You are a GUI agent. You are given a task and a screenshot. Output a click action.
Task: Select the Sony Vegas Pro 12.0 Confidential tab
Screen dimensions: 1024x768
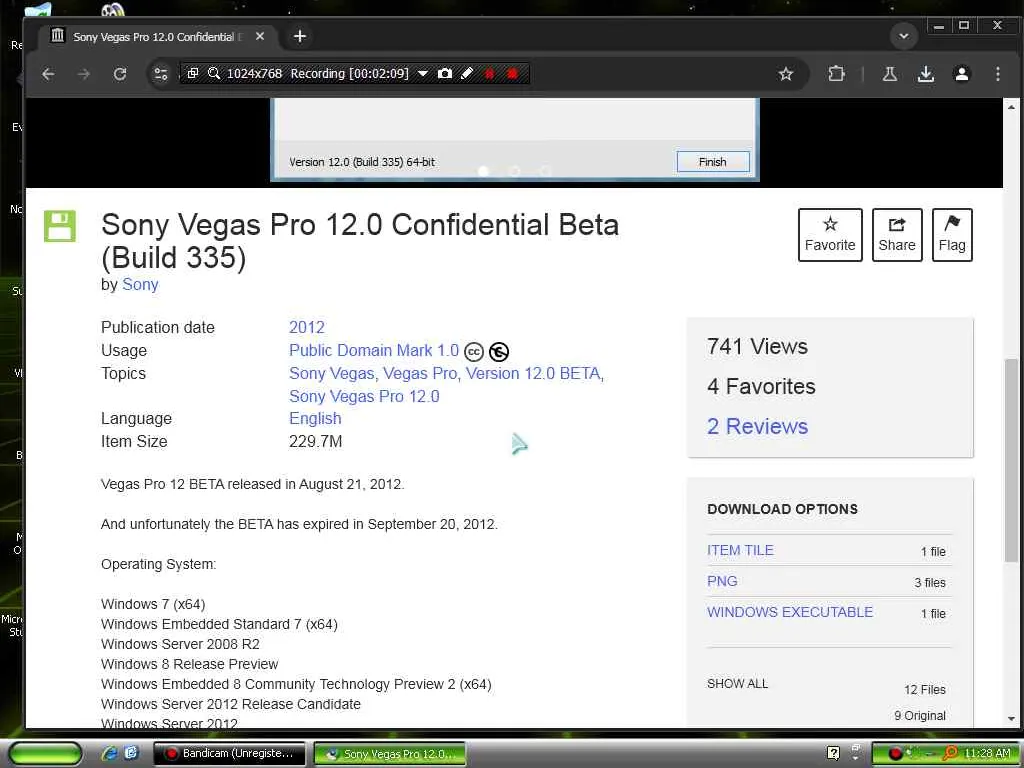click(157, 37)
